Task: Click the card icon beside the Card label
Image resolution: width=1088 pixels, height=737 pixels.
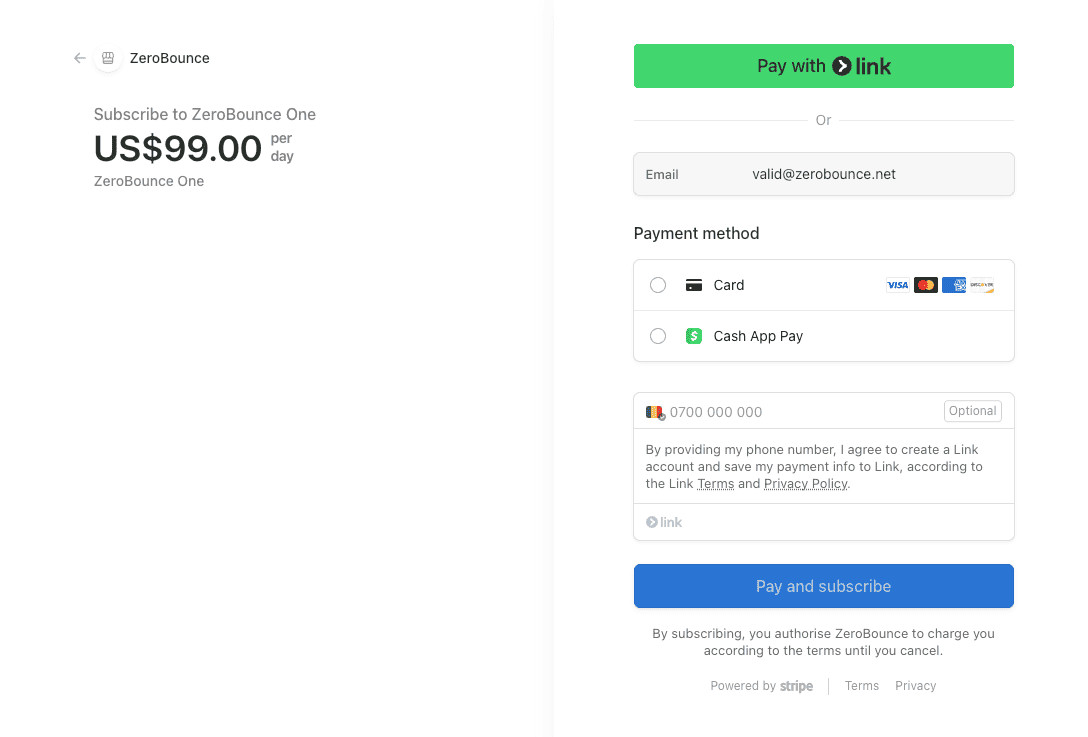Action: pyautogui.click(x=693, y=285)
